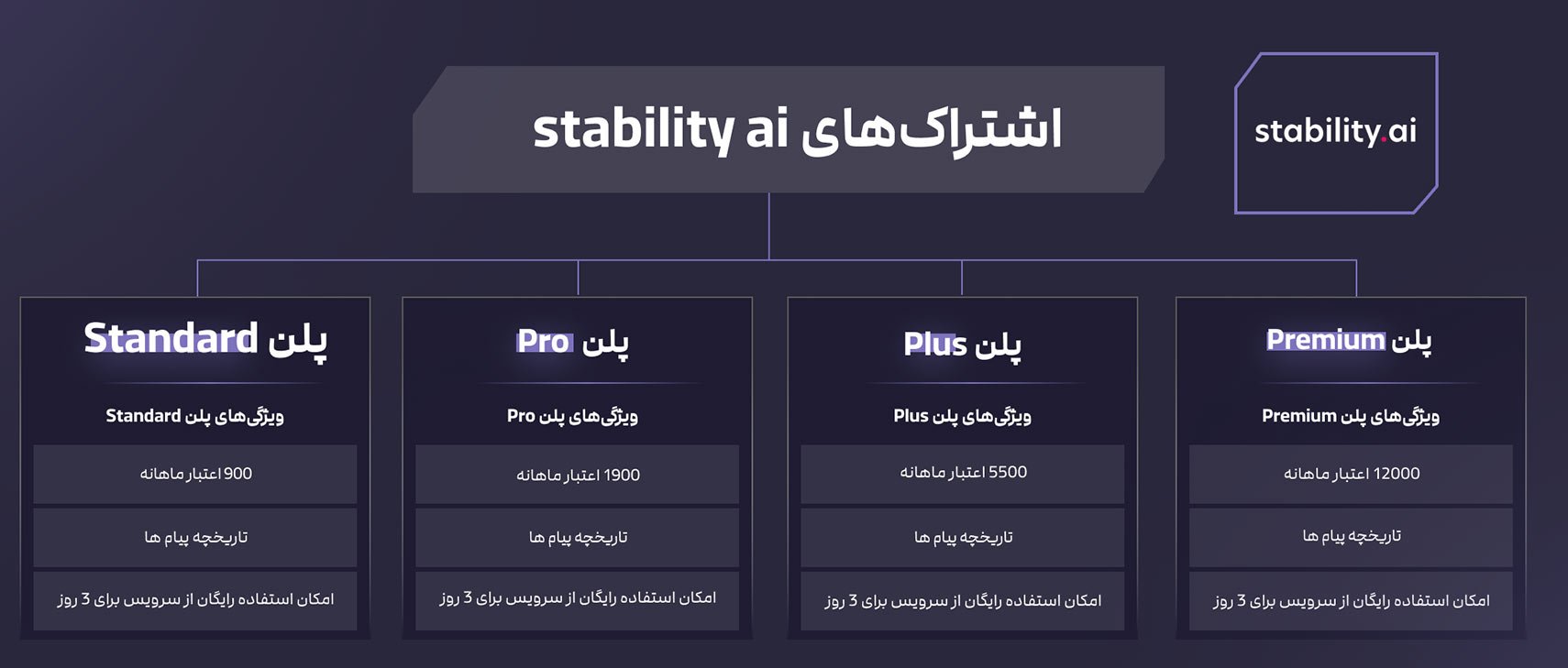Click «تاریخچه پیام ها» in the Premium plan
Viewport: 1568px width, 668px height.
click(x=1351, y=536)
